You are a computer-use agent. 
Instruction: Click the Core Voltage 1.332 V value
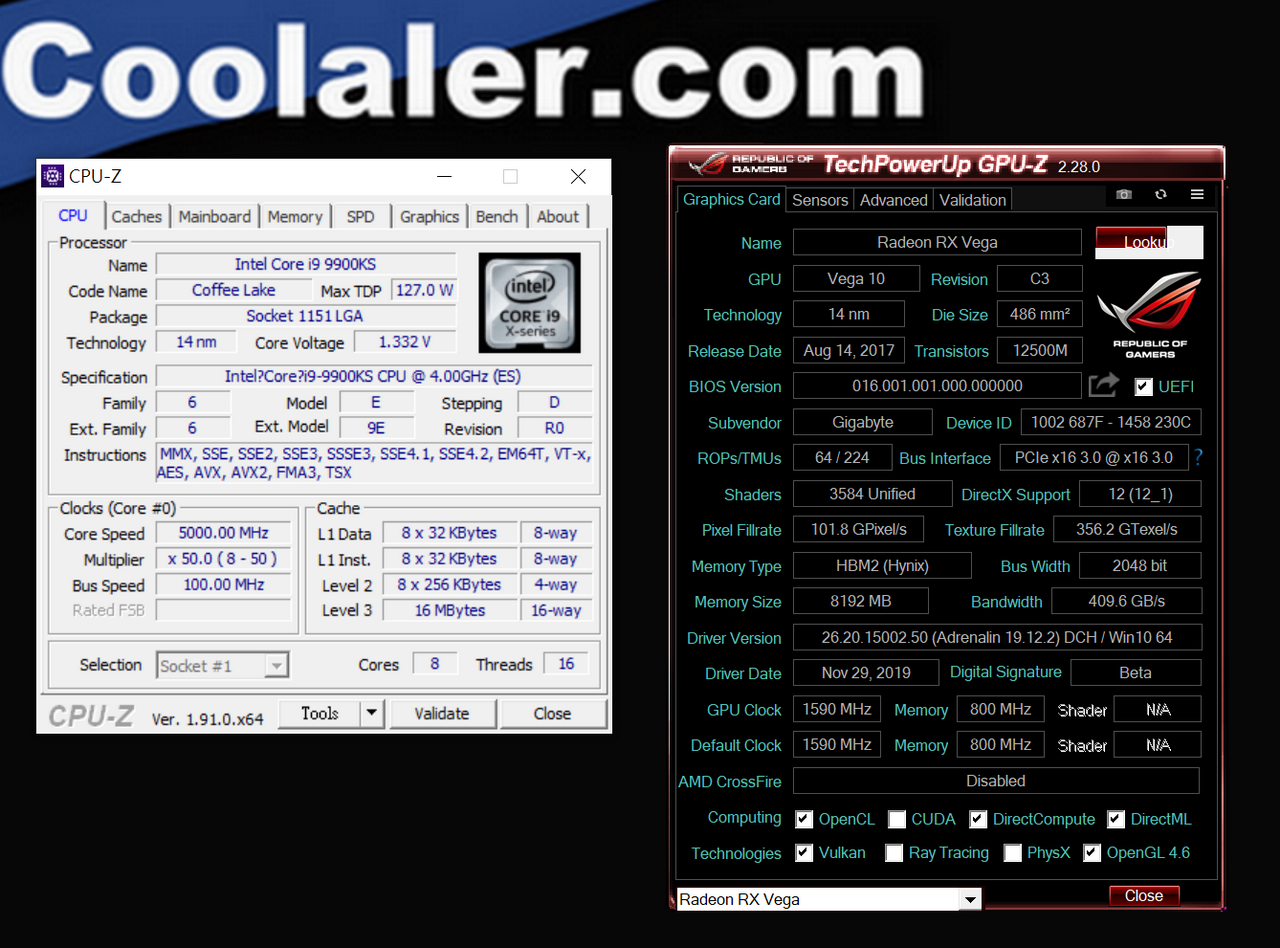click(404, 342)
